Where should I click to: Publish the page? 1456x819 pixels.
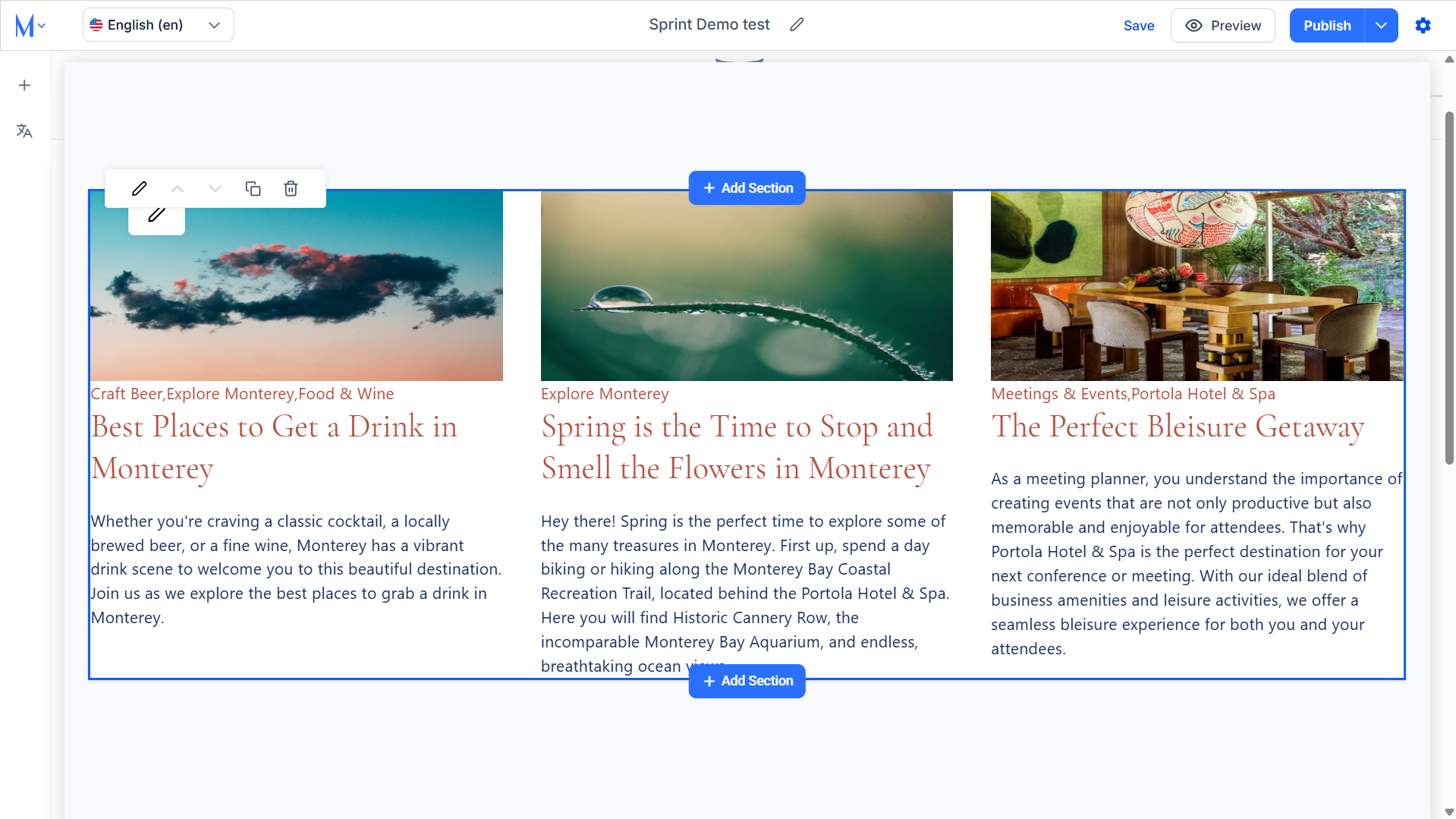tap(1327, 26)
